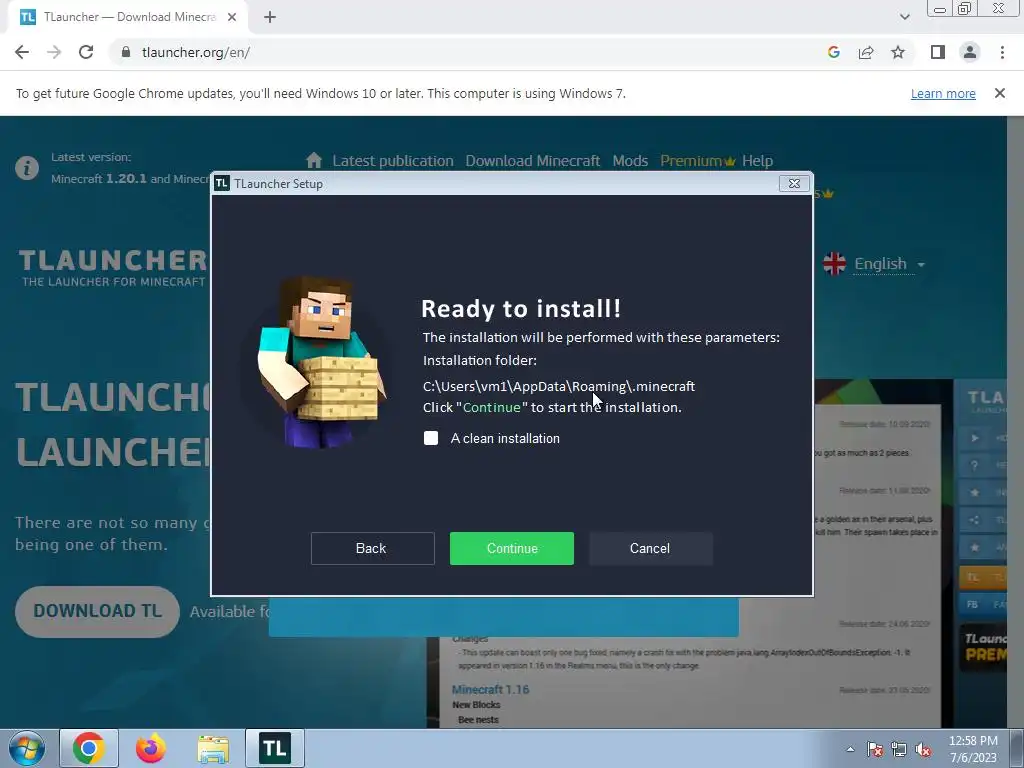Viewport: 1024px width, 768px height.
Task: Click the network tray icon
Action: (x=899, y=749)
